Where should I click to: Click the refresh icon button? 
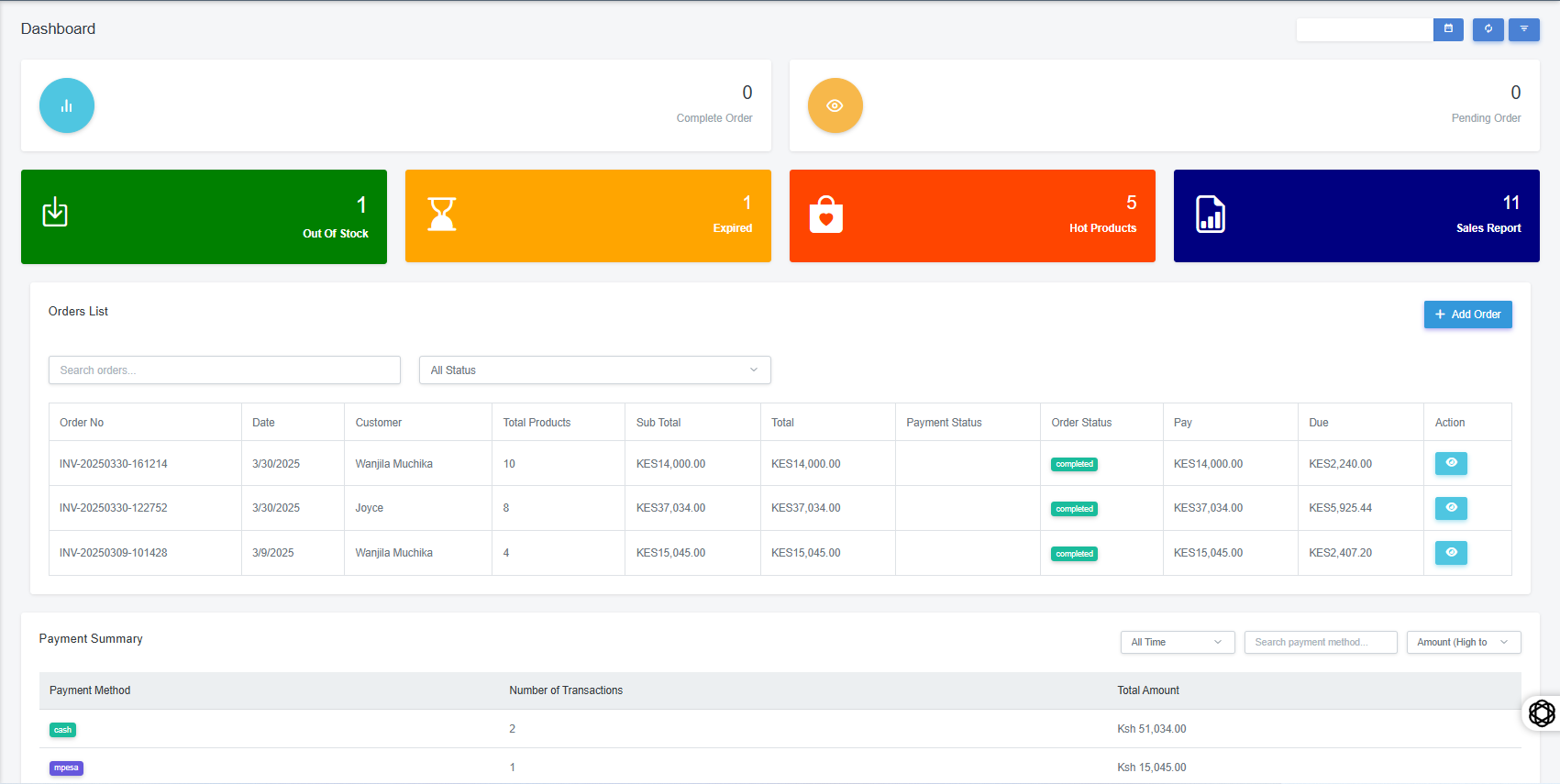click(1488, 29)
